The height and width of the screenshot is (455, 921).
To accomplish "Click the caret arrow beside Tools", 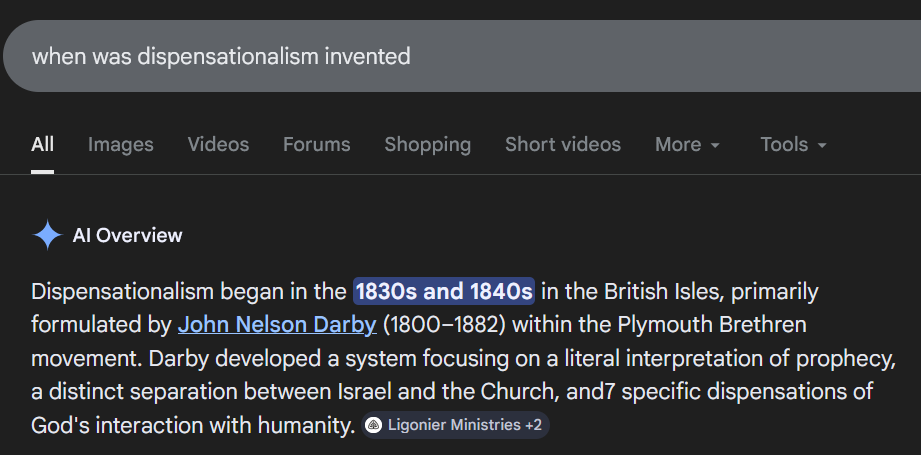I will [x=822, y=146].
